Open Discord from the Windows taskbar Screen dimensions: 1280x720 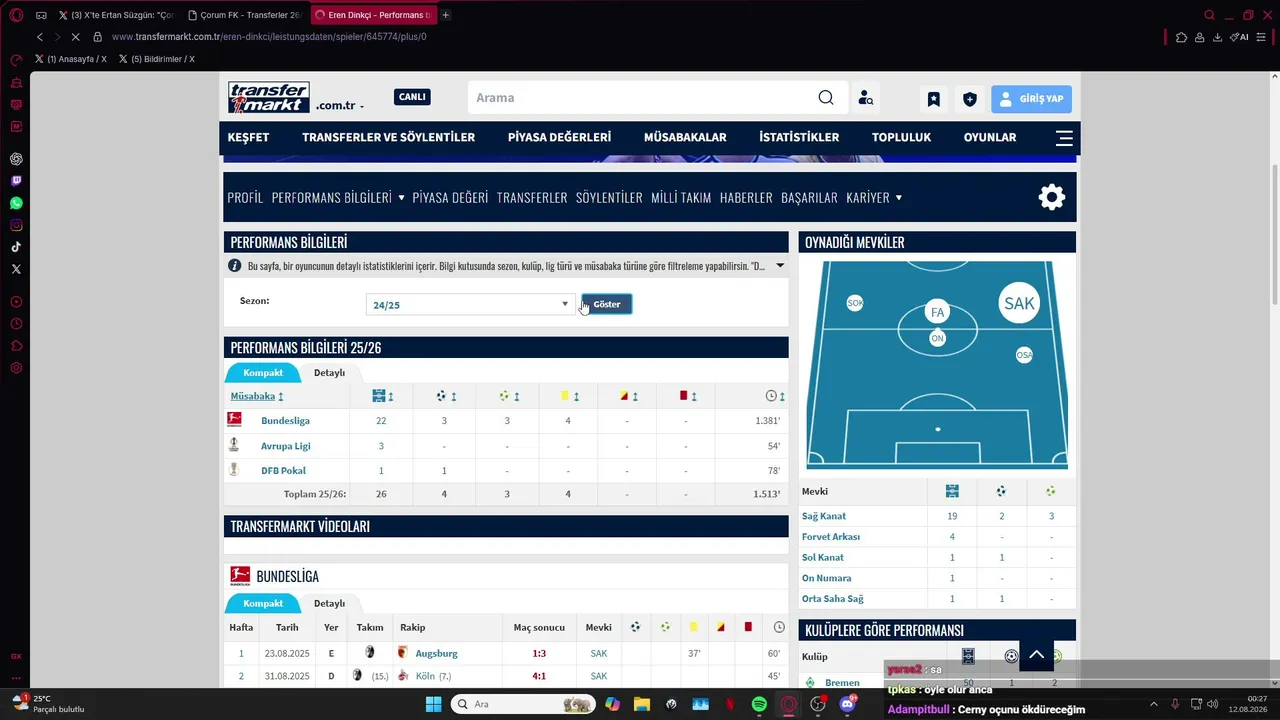[x=847, y=704]
